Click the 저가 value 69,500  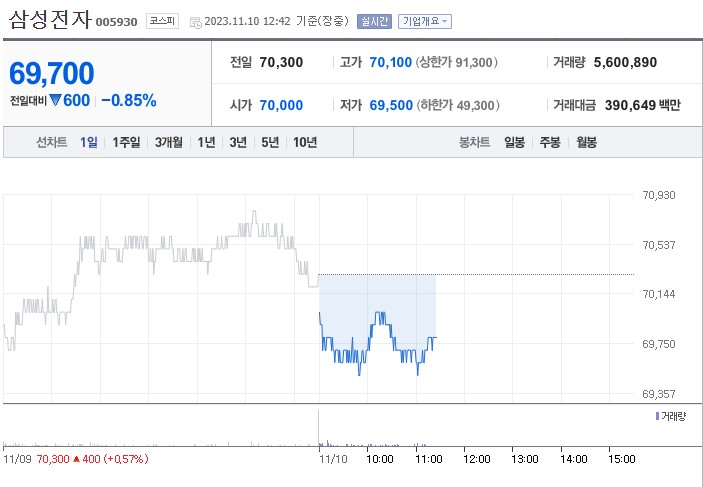click(x=391, y=105)
